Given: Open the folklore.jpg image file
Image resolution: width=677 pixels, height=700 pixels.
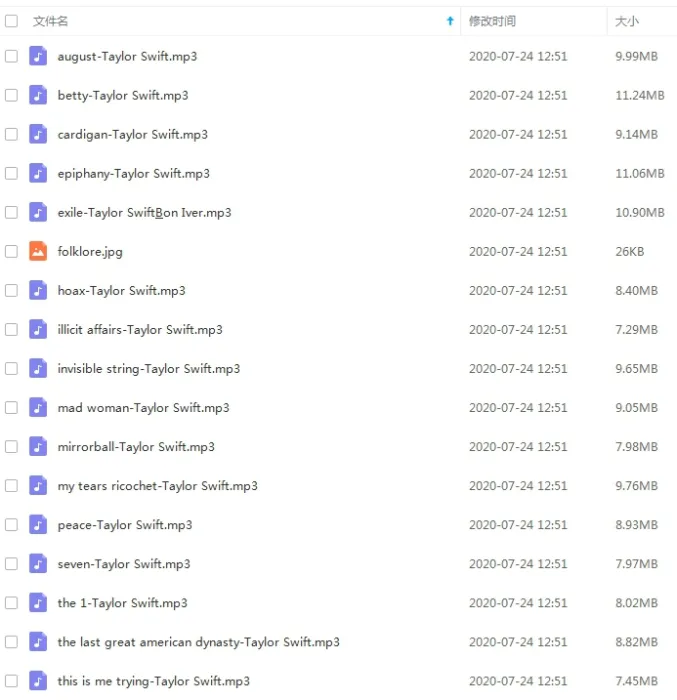Looking at the screenshot, I should (90, 252).
